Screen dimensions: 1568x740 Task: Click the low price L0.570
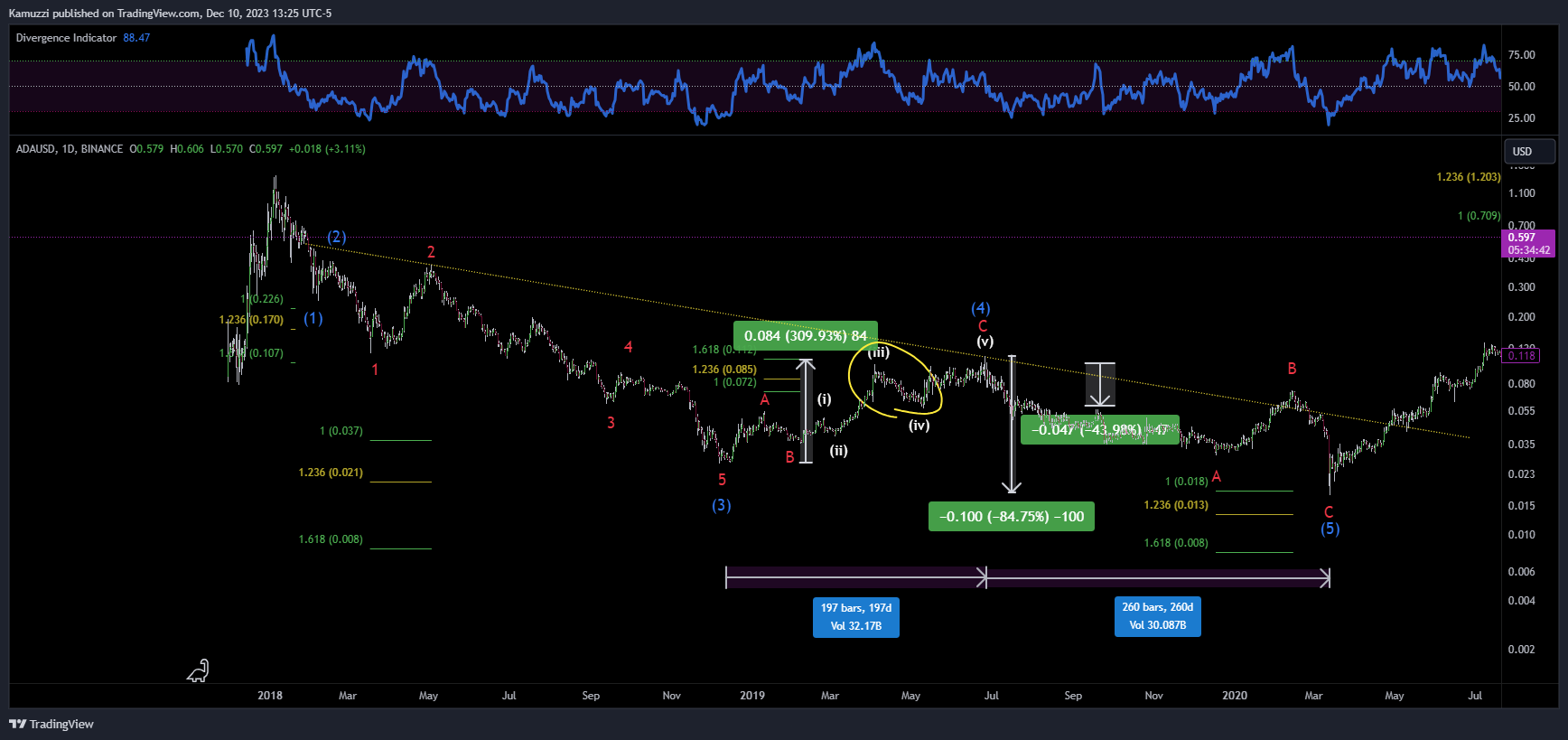point(227,149)
